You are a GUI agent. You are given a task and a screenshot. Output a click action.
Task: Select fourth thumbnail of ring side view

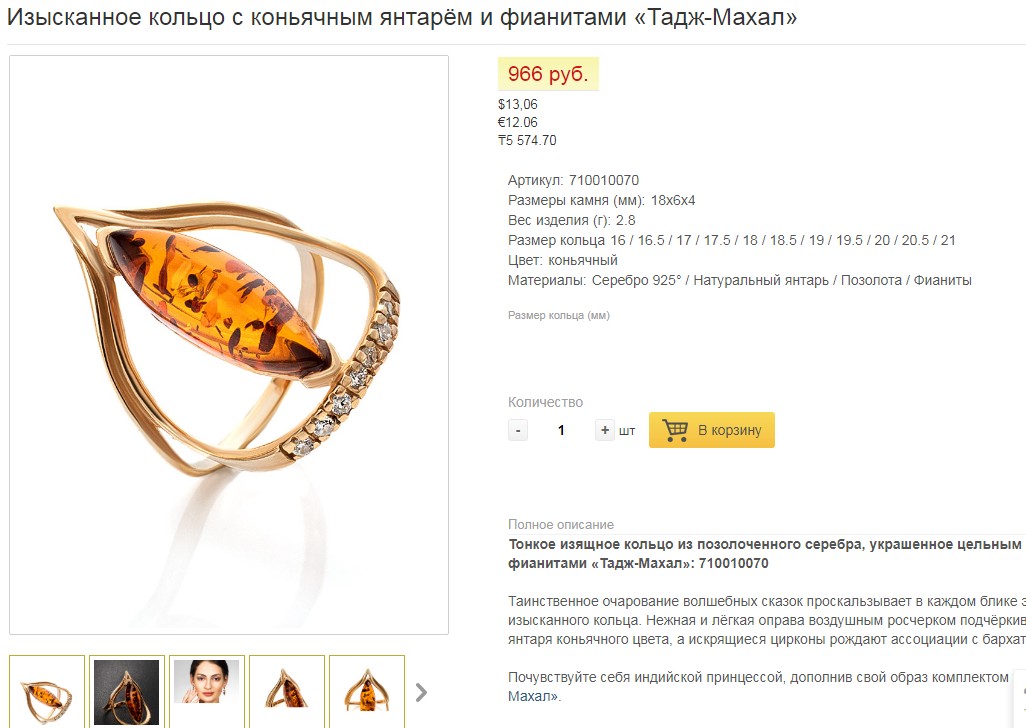tap(287, 692)
